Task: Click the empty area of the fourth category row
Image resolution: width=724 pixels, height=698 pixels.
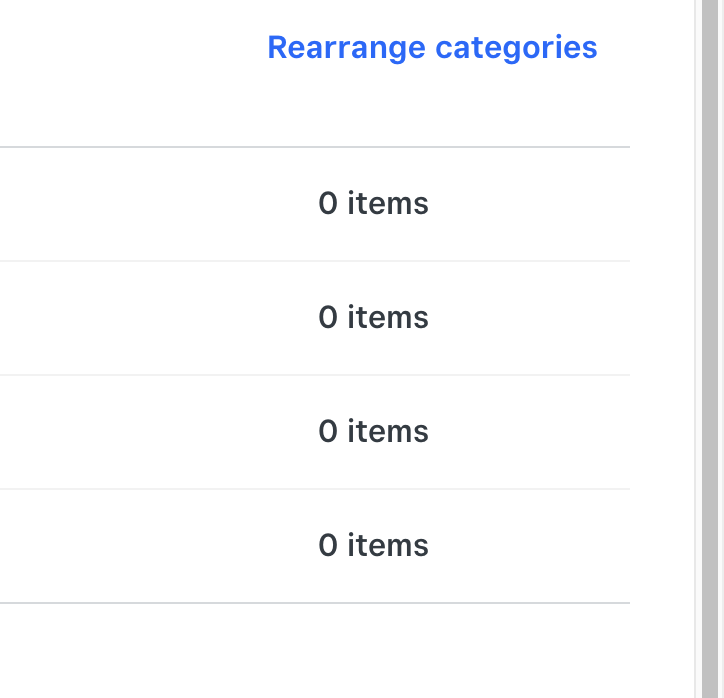Action: point(150,546)
